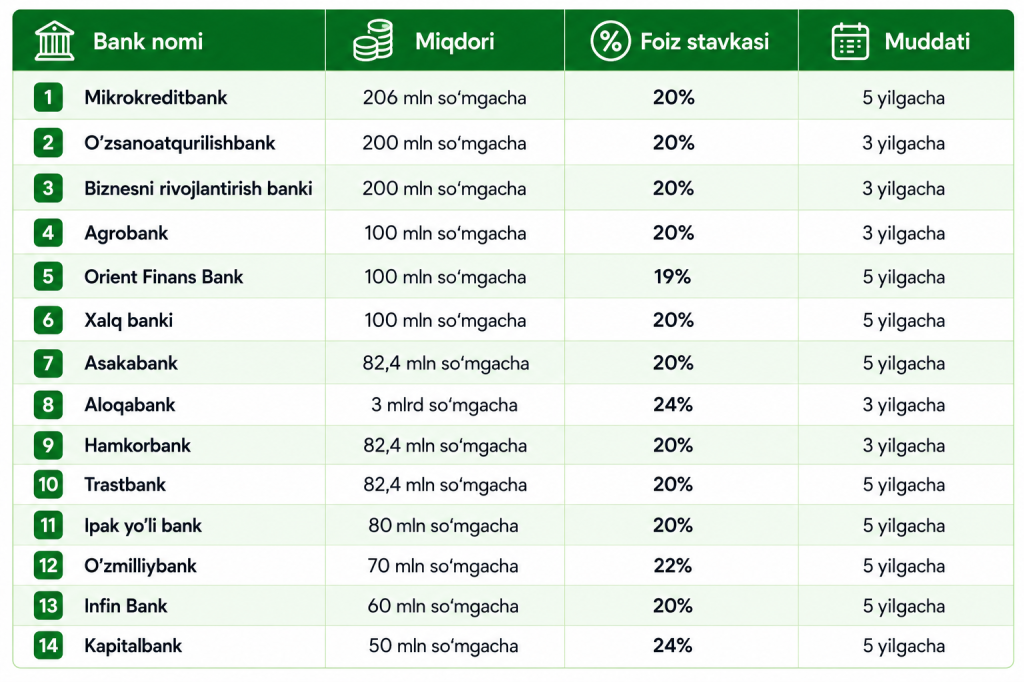Choose the Aloqabank bank name
Image resolution: width=1024 pixels, height=682 pixels.
coord(129,405)
